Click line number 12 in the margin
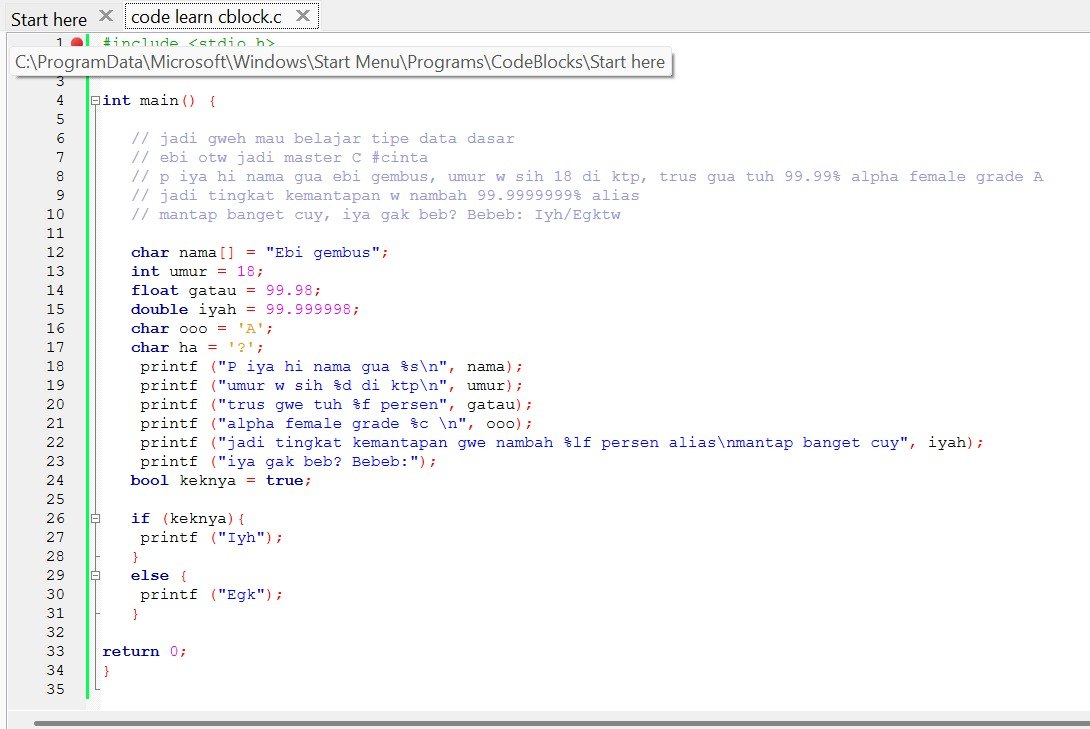The width and height of the screenshot is (1090, 729). 56,252
